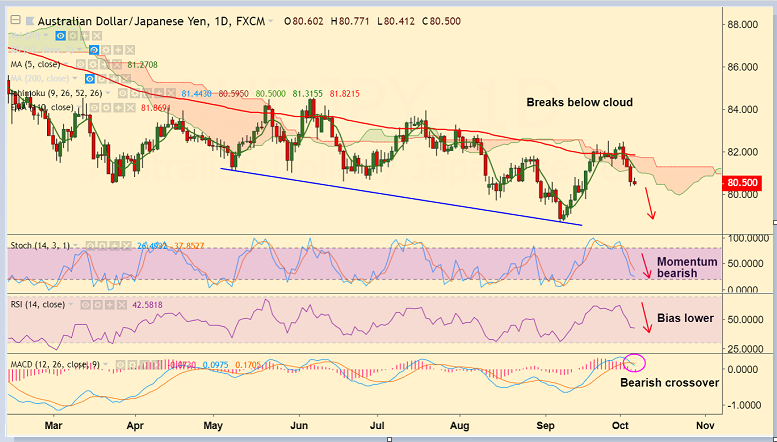Open dropdown arrow after FXCM symbol title

click(x=271, y=21)
